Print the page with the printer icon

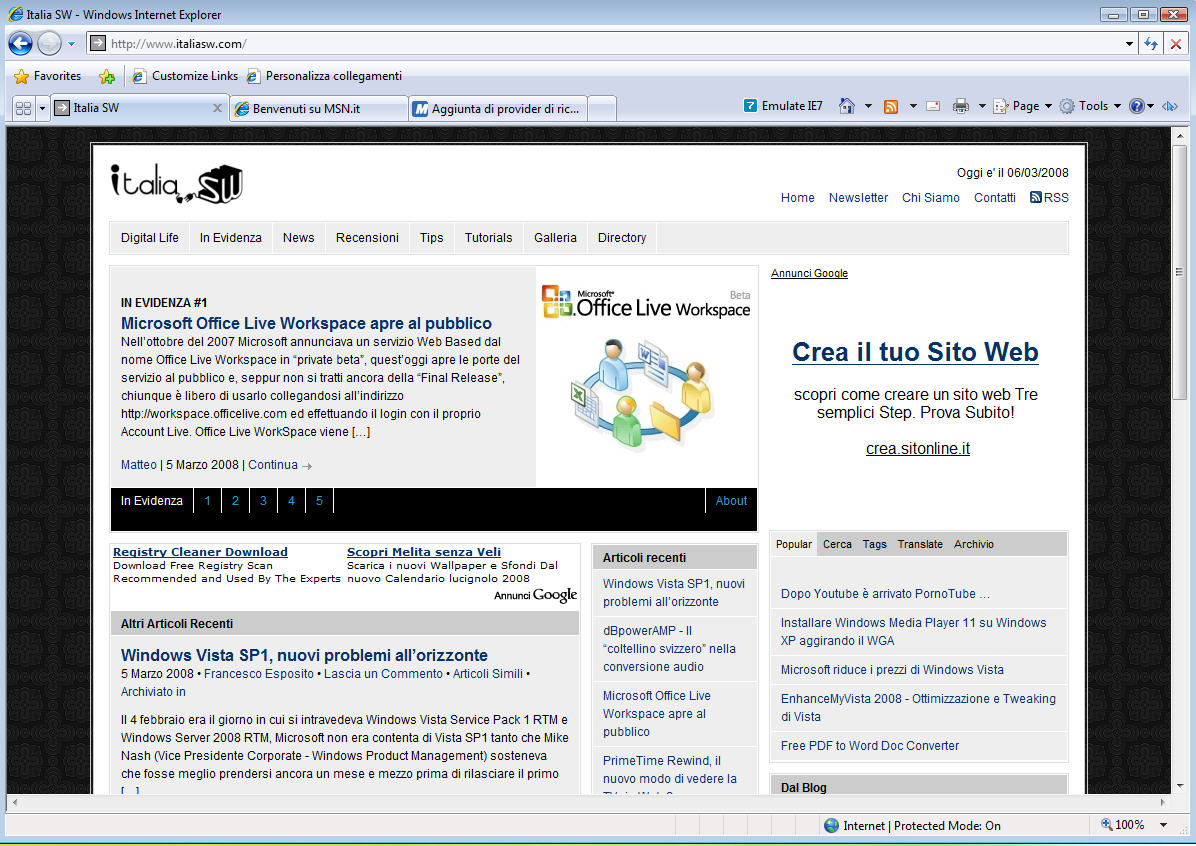[x=960, y=106]
